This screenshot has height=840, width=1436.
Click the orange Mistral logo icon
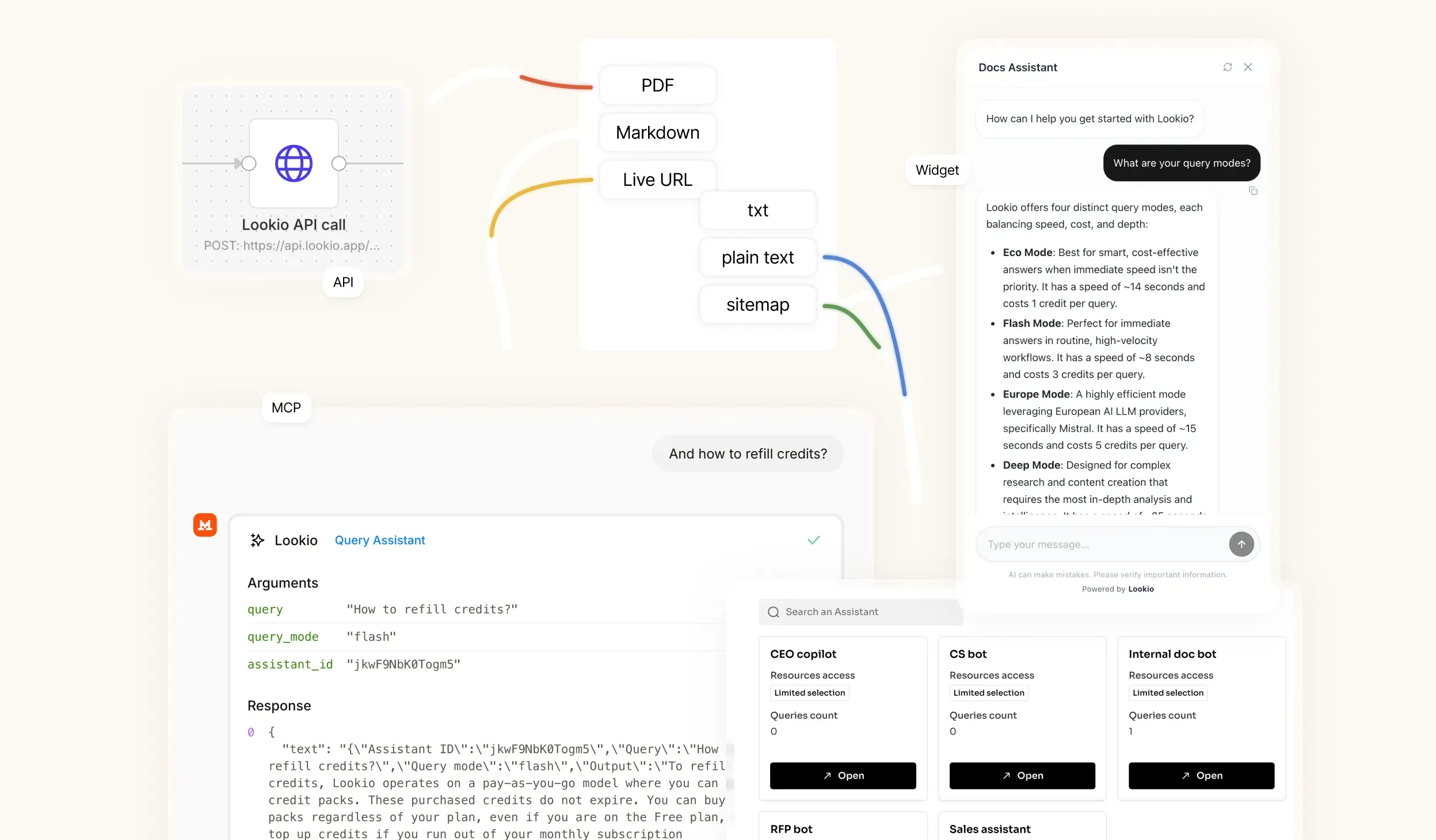[205, 525]
